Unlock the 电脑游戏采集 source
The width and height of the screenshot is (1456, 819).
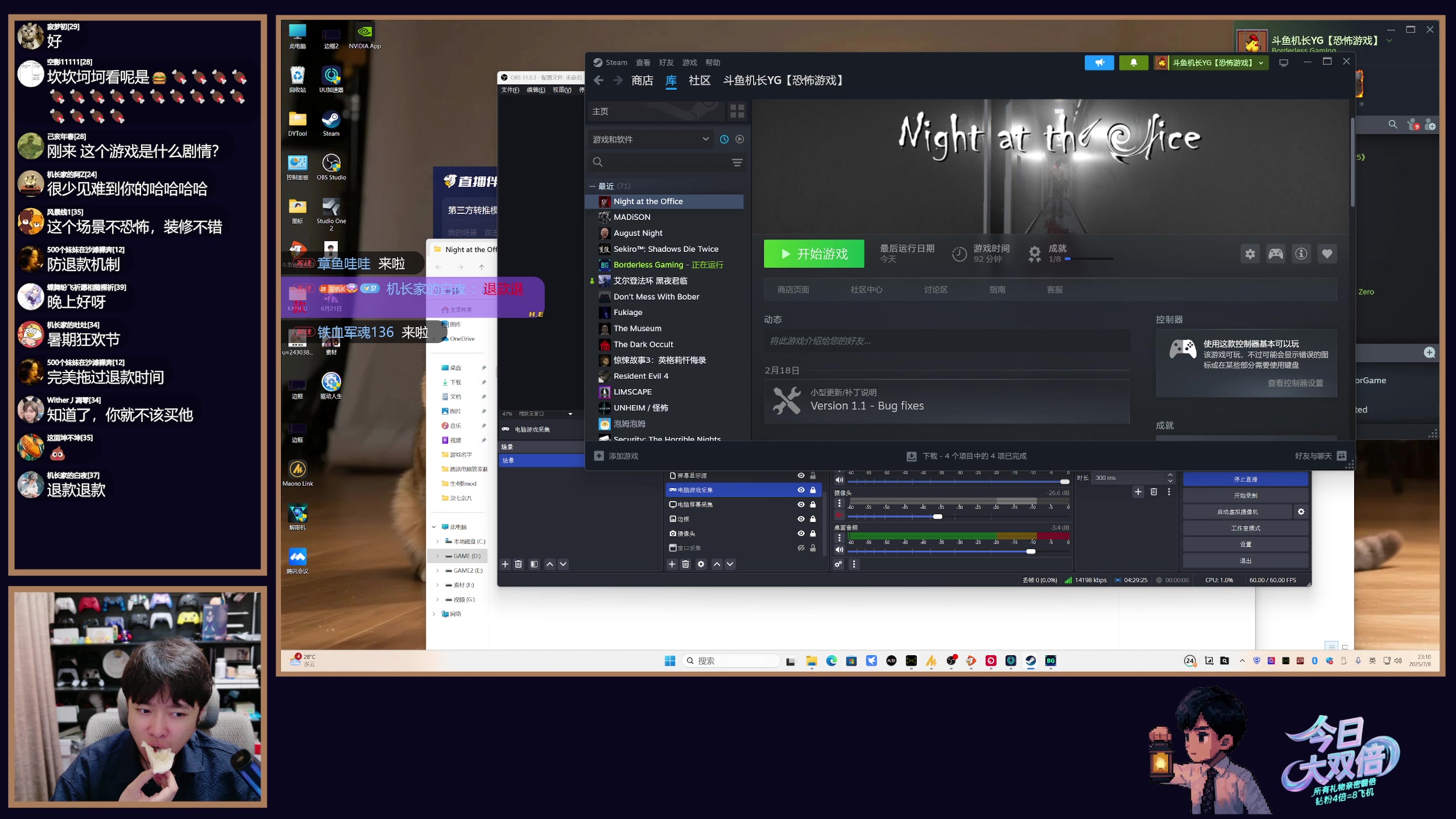click(x=813, y=490)
